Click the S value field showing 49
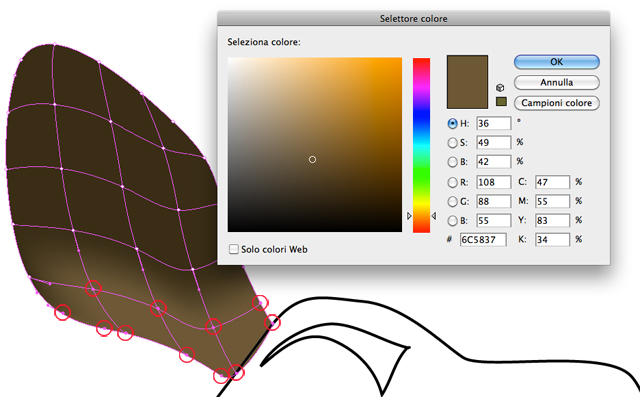The height and width of the screenshot is (397, 640). [493, 142]
